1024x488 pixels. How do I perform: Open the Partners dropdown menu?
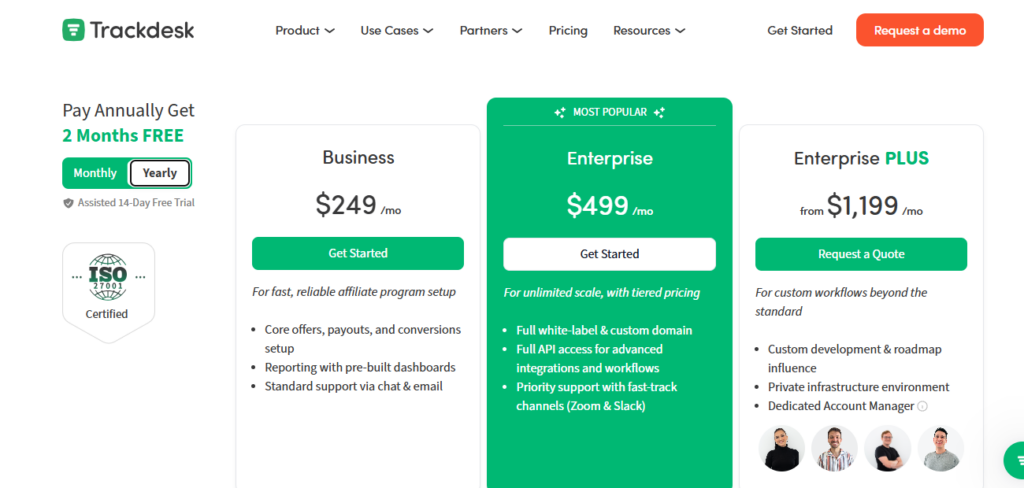tap(491, 31)
